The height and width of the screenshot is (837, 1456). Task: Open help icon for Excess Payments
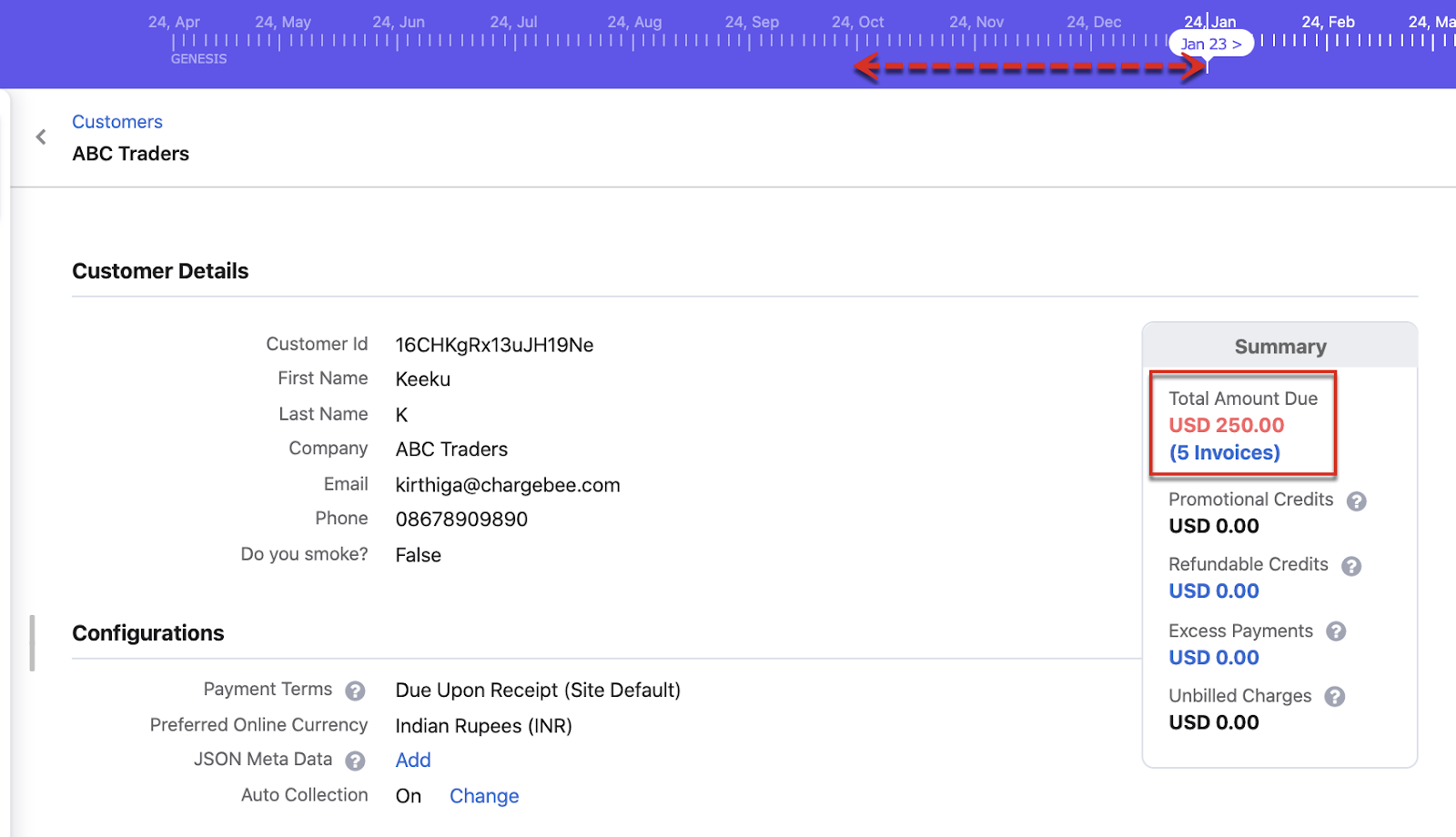1336,631
